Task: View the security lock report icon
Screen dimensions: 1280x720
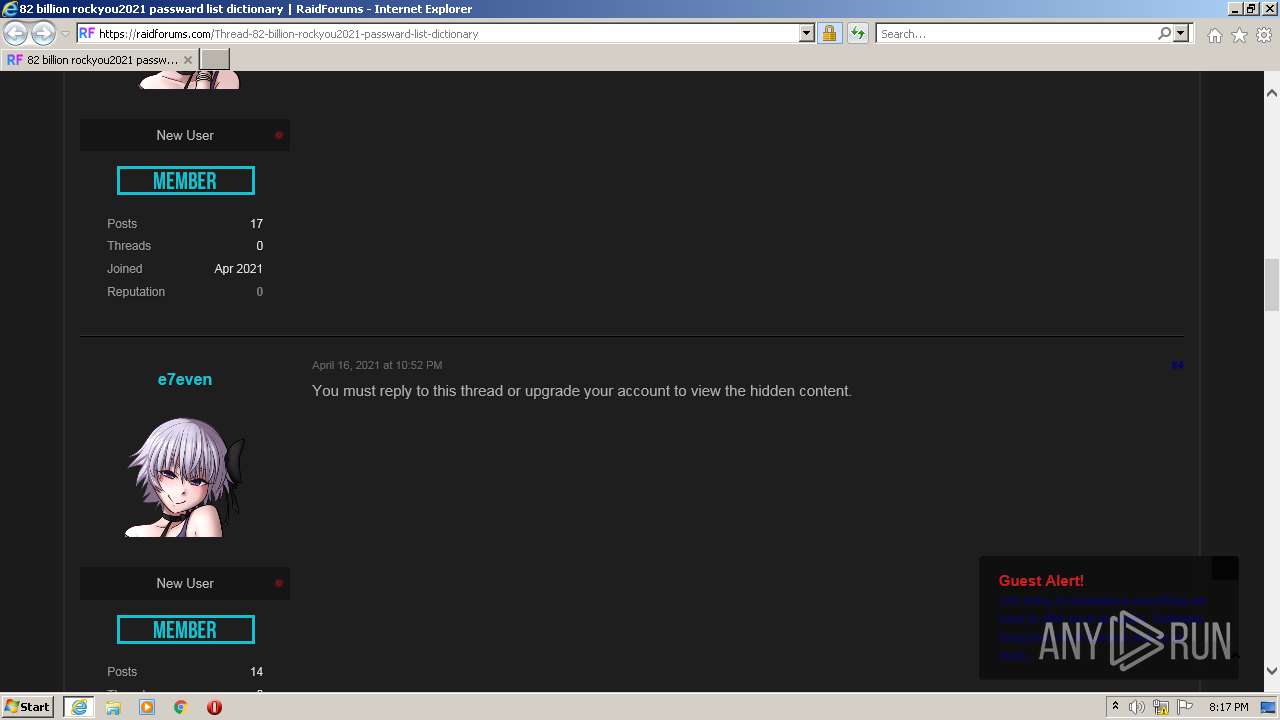Action: click(x=829, y=33)
